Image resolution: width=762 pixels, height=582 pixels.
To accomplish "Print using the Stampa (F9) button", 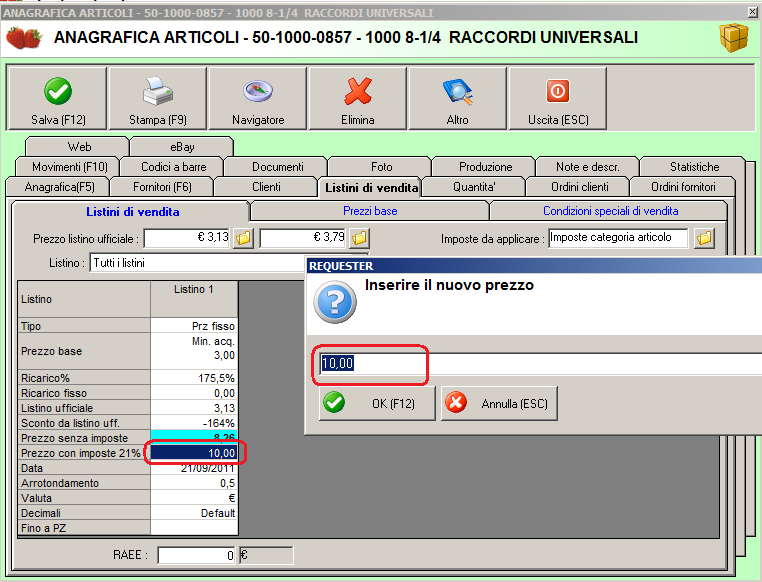I will click(158, 99).
